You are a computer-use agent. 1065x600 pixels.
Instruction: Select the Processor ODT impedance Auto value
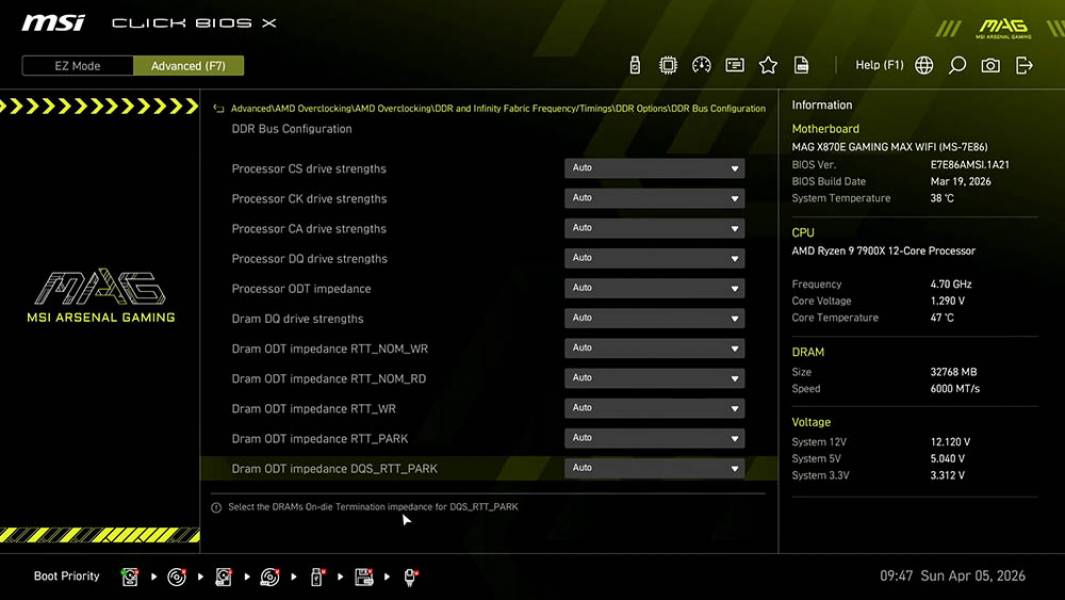pos(654,288)
